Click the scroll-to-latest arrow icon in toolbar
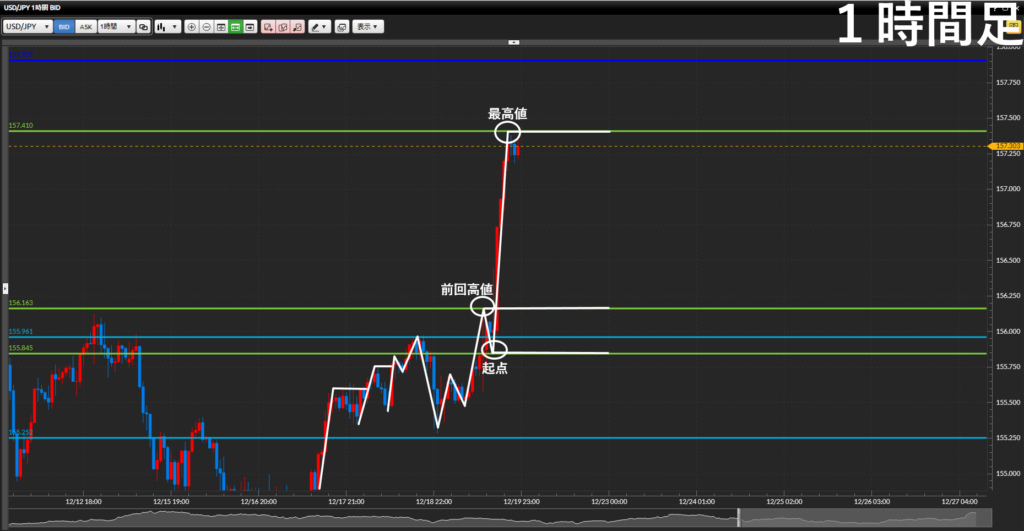 (x=249, y=26)
